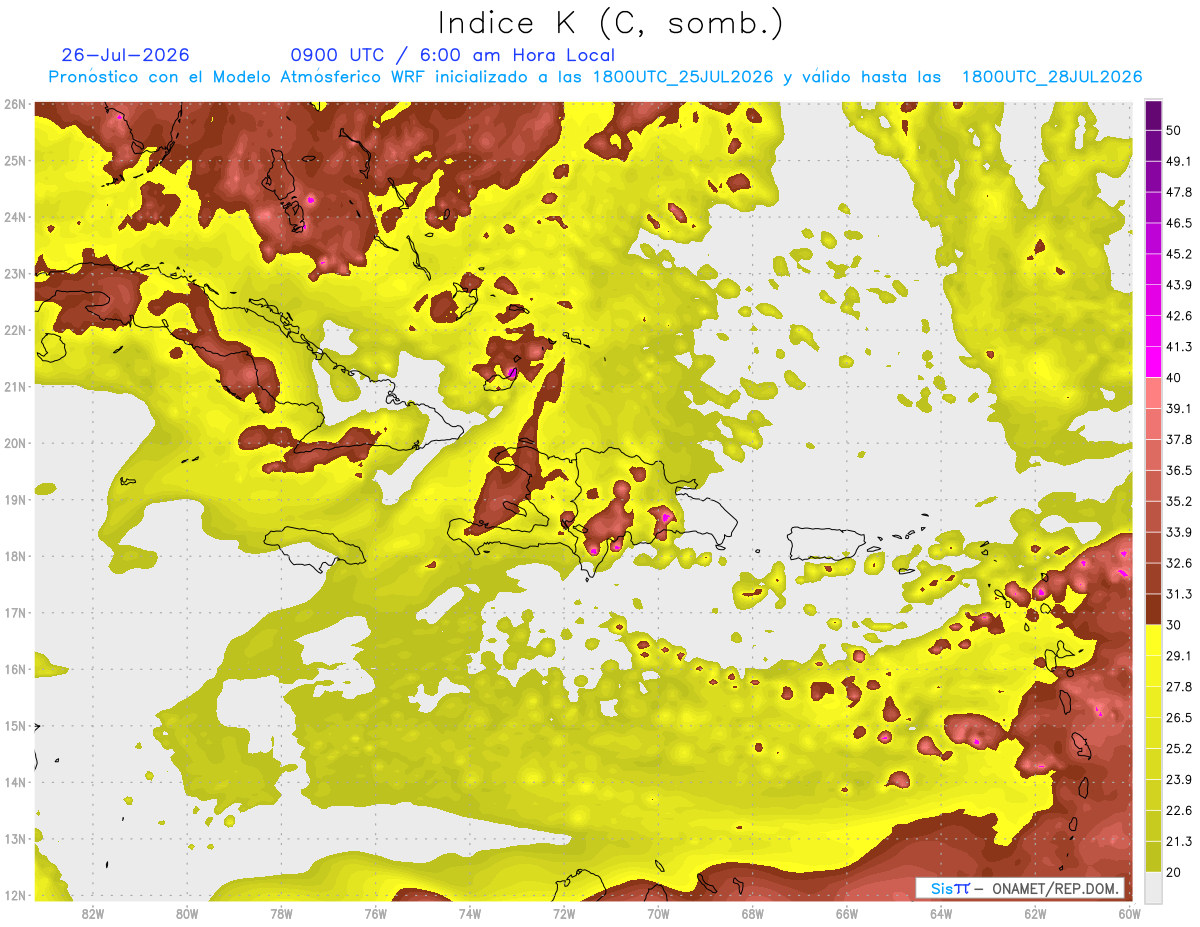The image size is (1200, 927).
Task: Click the colorbar value '26.5'
Action: [x=1178, y=718]
